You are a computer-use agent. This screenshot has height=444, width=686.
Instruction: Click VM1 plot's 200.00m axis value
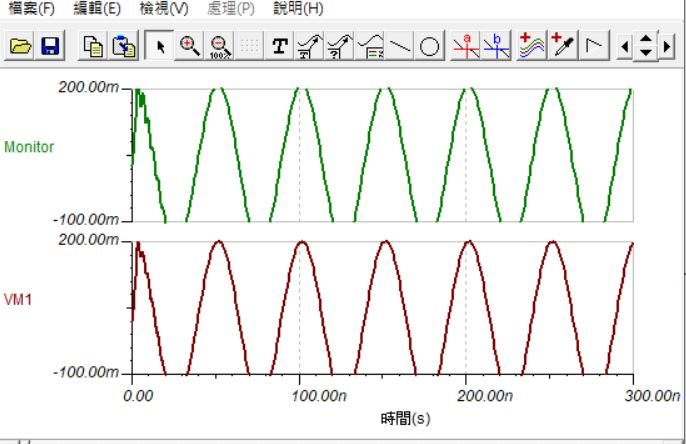point(89,240)
